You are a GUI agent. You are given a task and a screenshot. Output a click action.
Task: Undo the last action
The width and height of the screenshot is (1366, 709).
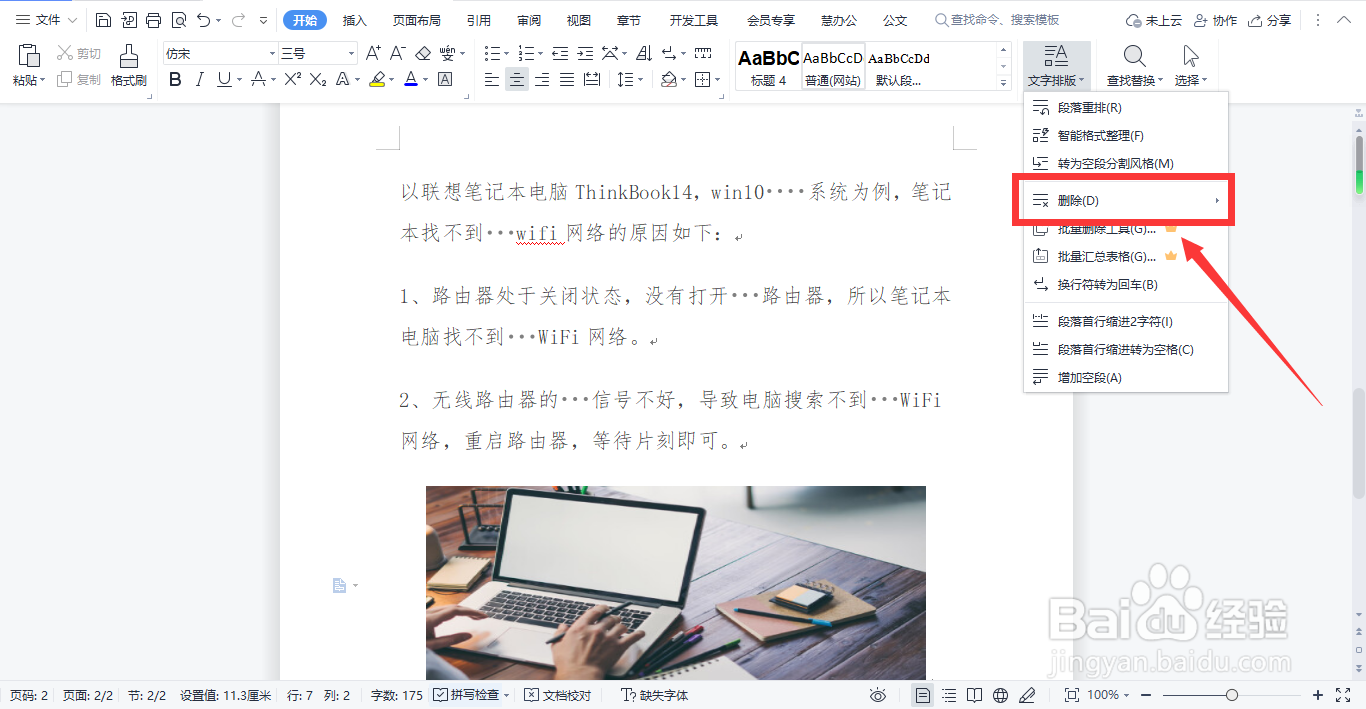pos(203,20)
